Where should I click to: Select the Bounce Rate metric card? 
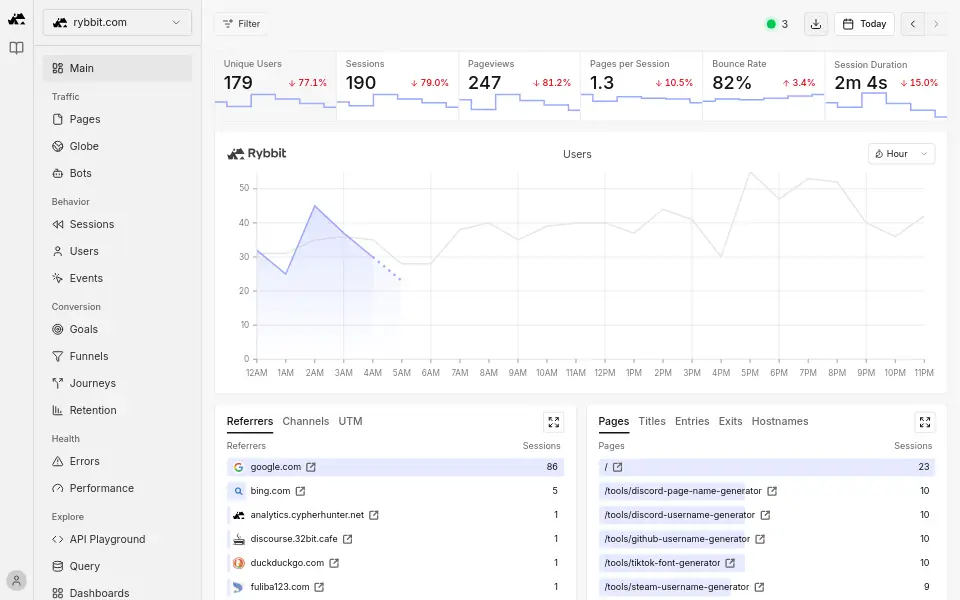click(763, 86)
